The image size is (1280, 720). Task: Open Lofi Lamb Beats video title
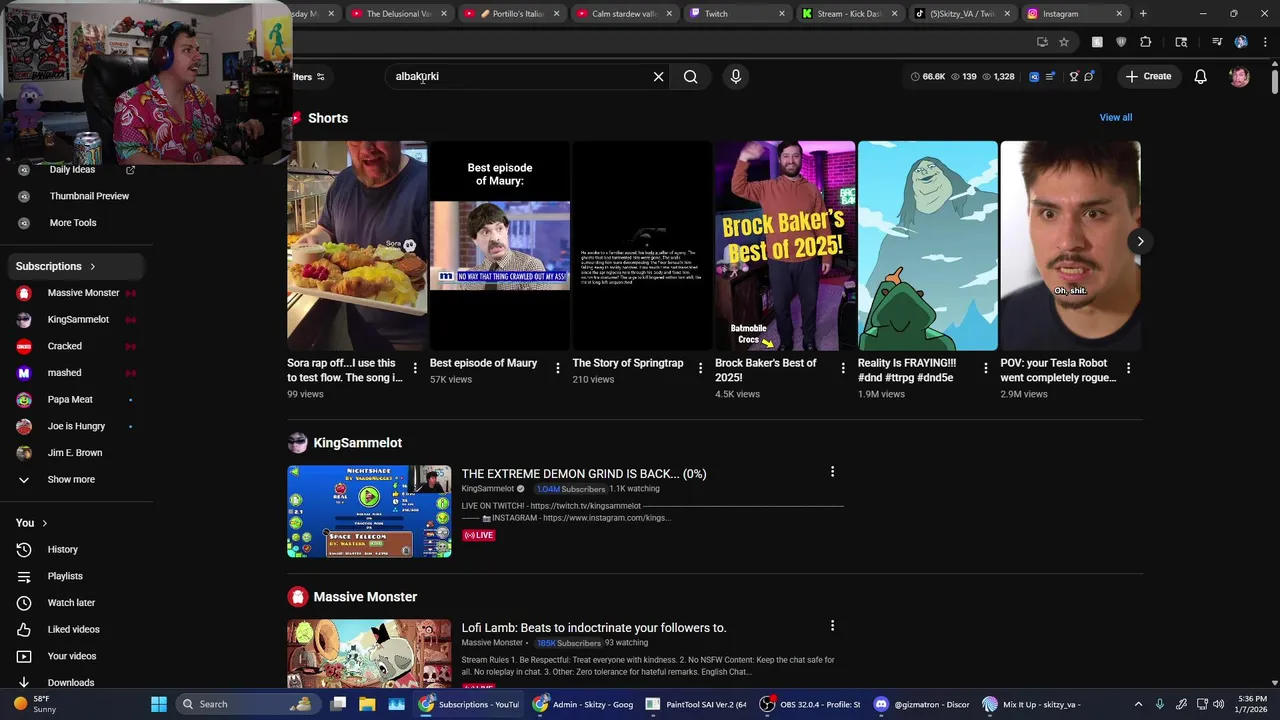point(594,628)
